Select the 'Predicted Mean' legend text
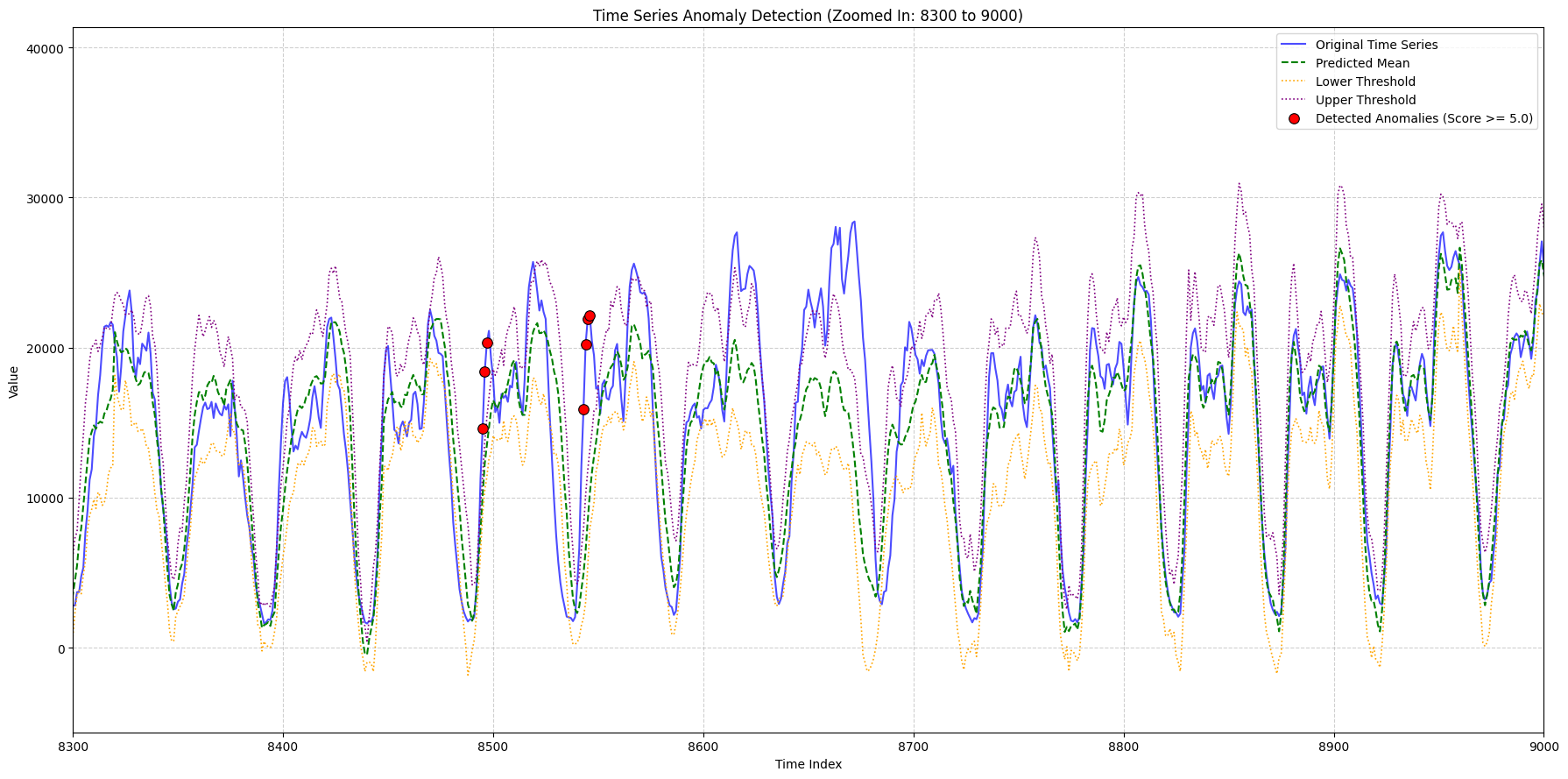Screen dimensions: 1568x779 (1362, 63)
